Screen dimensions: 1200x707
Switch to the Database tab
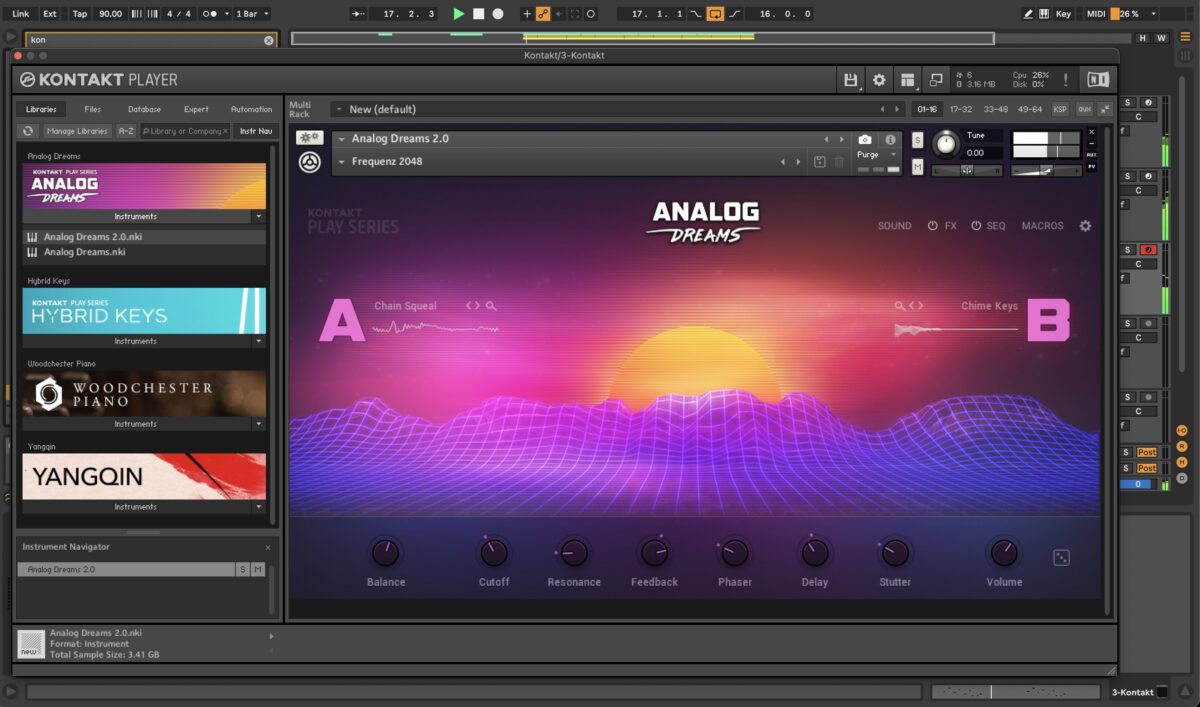tap(144, 109)
